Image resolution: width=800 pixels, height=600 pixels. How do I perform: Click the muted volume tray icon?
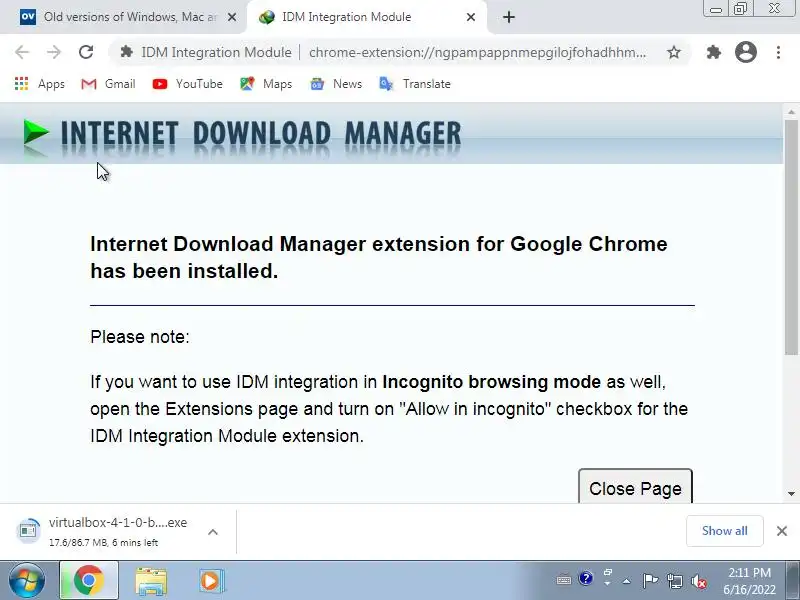tap(698, 582)
